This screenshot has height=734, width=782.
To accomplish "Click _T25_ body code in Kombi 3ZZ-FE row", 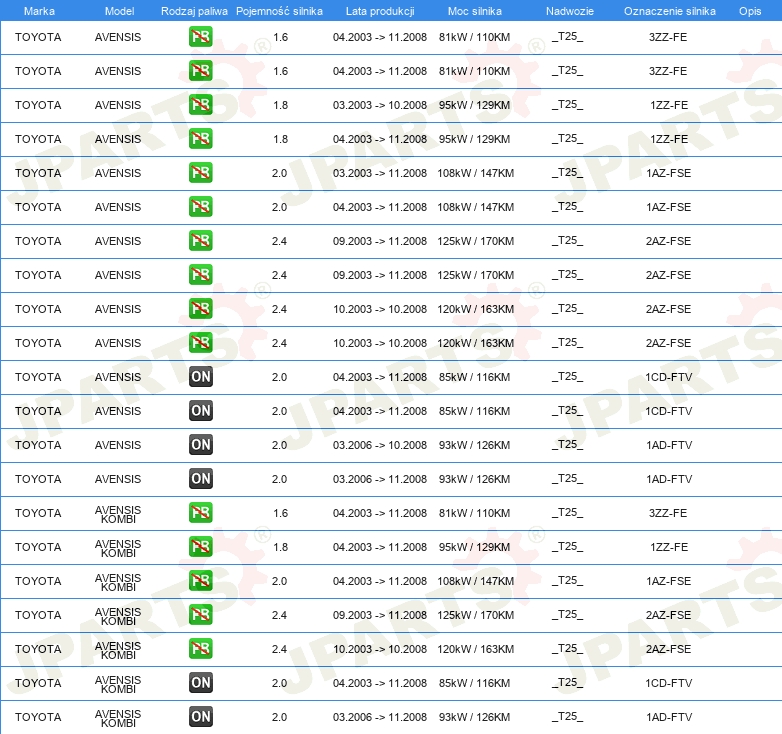I will click(x=568, y=513).
